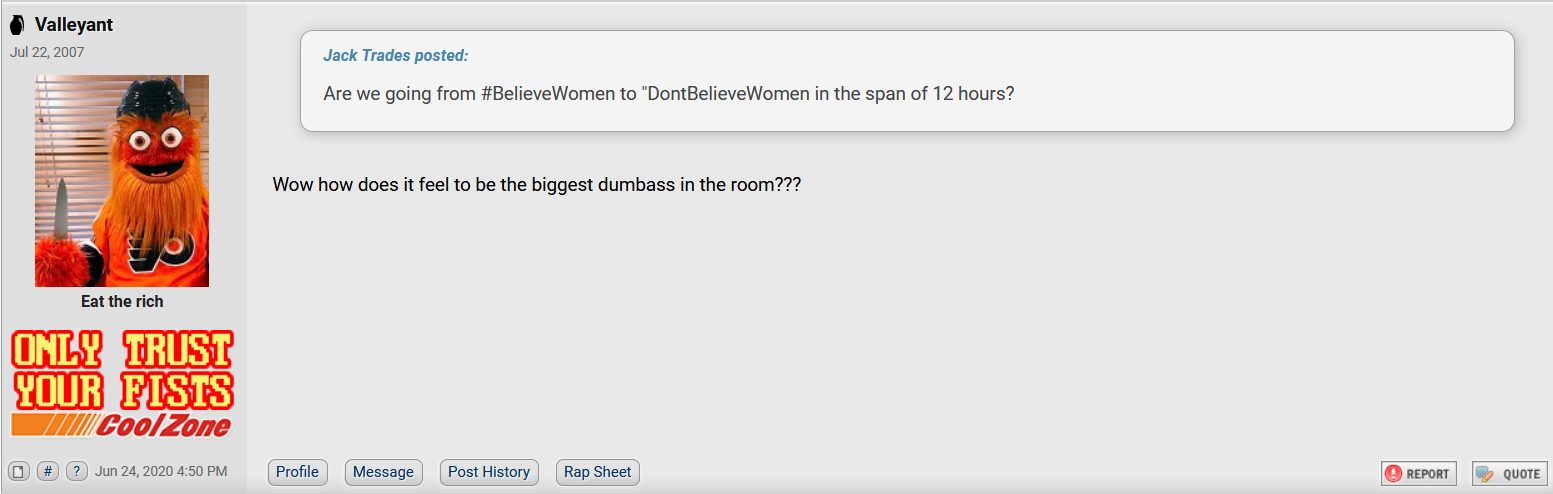Open Valleyant's Profile
This screenshot has height=494, width=1553.
tap(298, 472)
